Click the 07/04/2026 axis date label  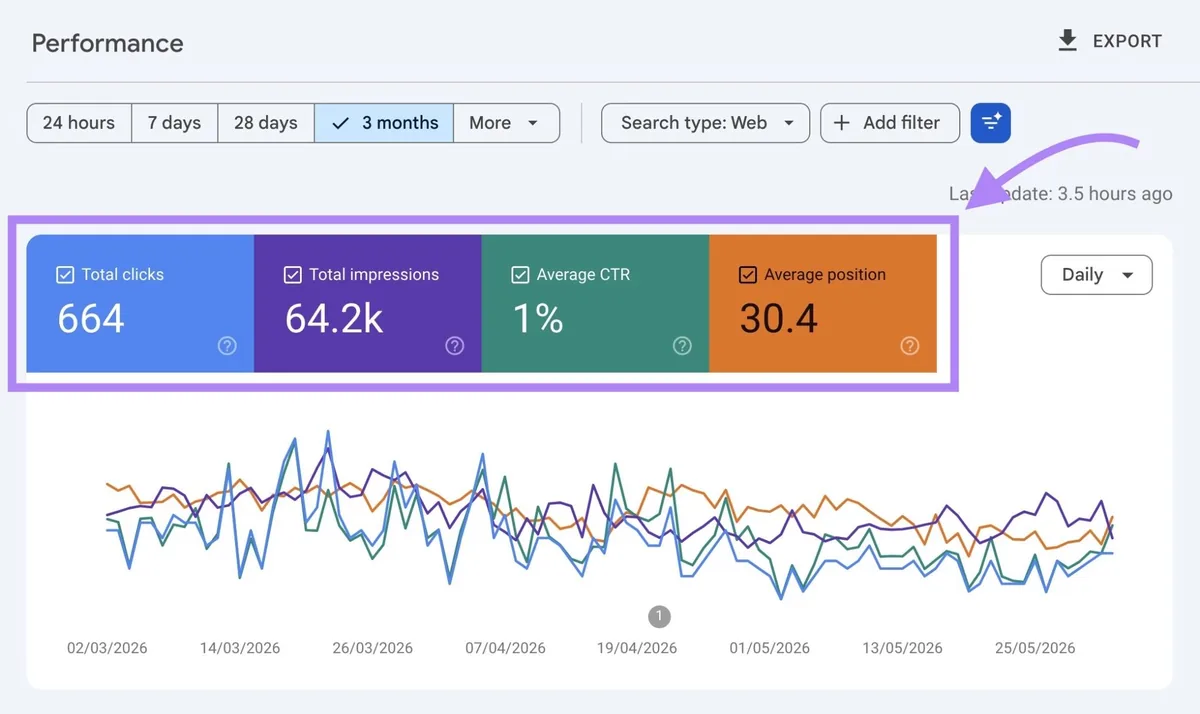coord(505,648)
